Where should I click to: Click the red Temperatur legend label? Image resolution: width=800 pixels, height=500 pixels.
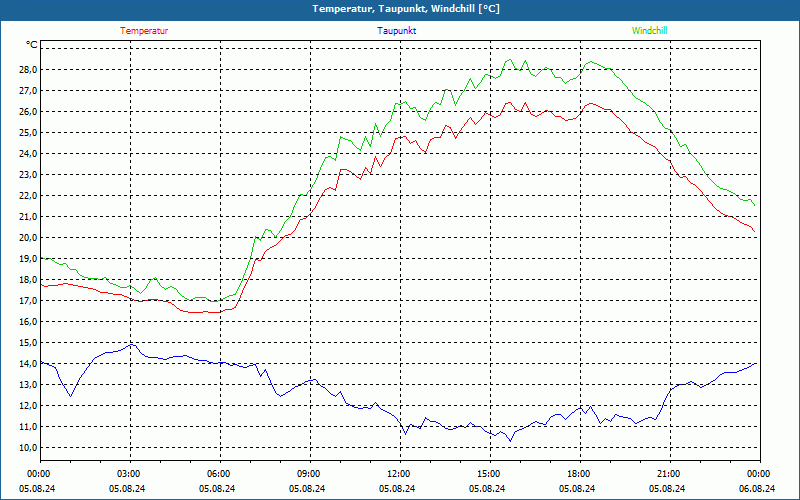tap(144, 31)
